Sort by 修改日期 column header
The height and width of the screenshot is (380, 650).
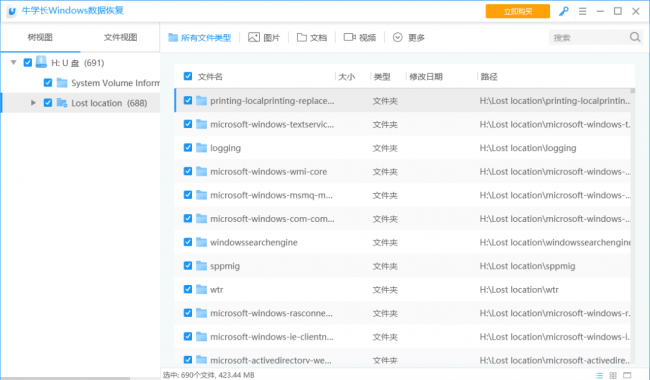pos(426,77)
